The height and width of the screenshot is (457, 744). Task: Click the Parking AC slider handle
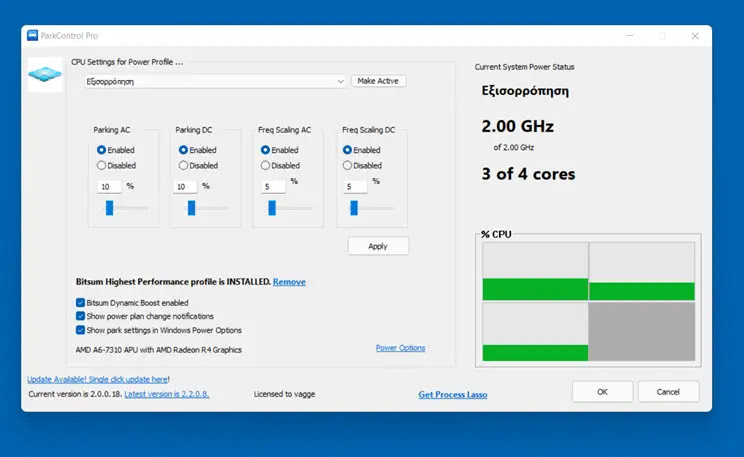(110, 208)
